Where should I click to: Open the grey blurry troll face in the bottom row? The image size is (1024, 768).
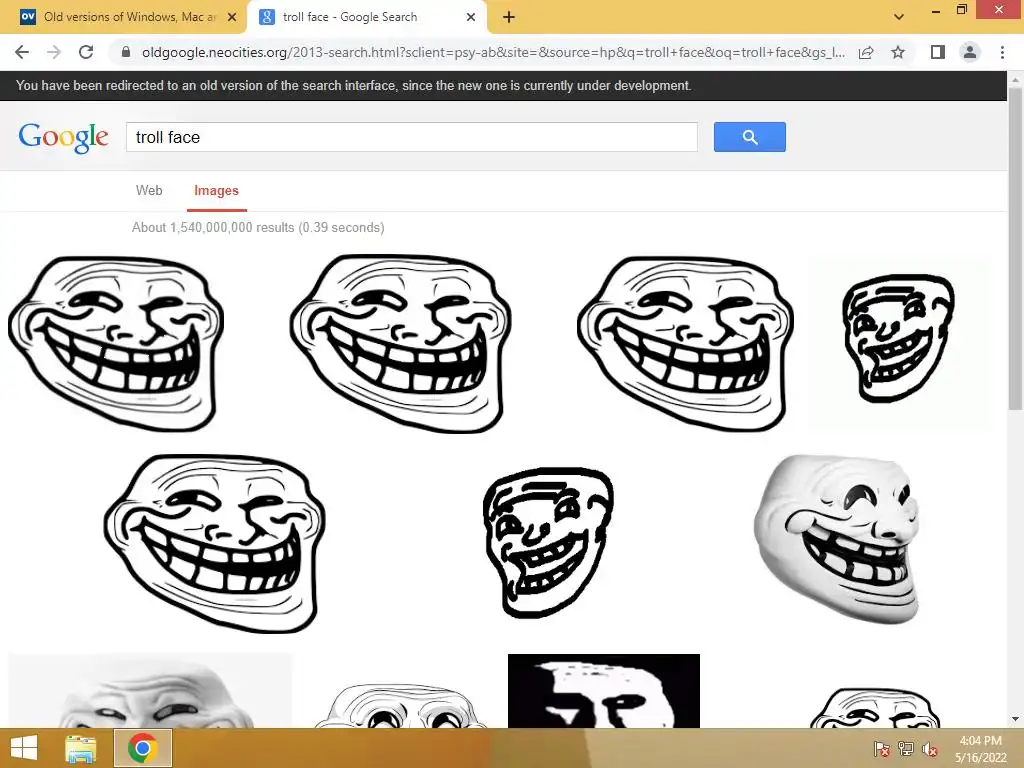[150, 691]
